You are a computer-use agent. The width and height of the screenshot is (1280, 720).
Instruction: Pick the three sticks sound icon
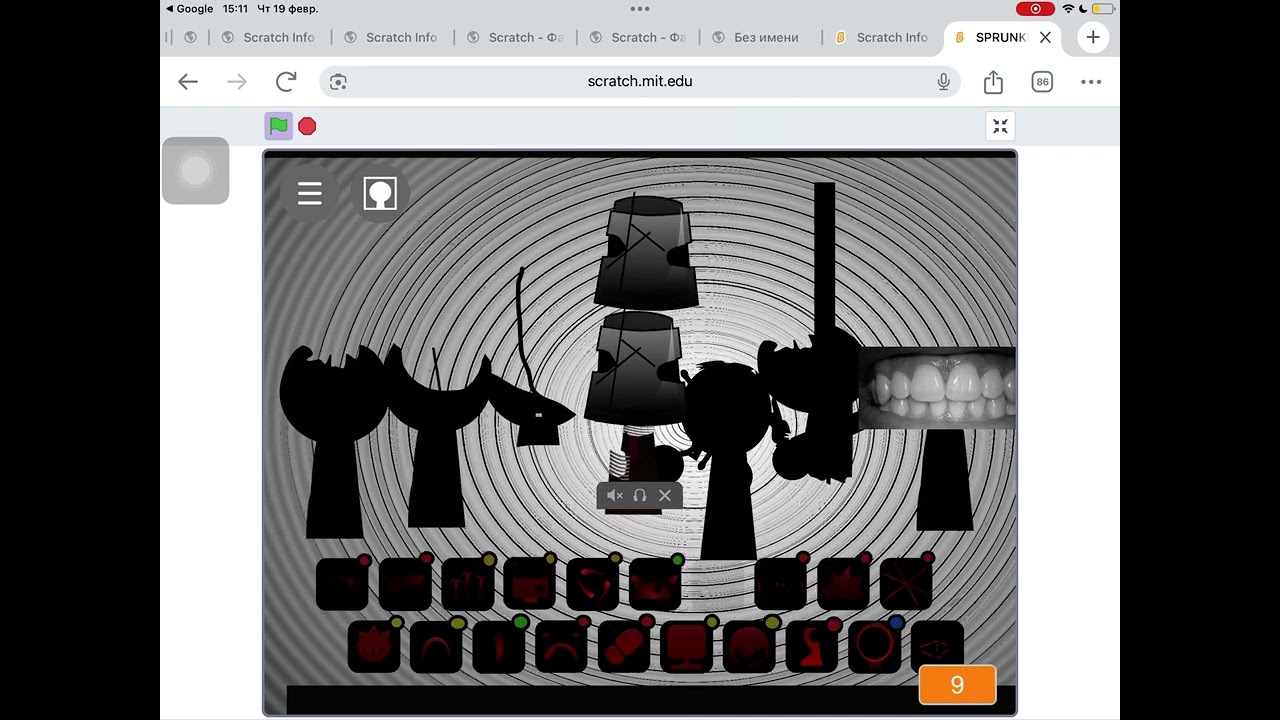click(467, 584)
